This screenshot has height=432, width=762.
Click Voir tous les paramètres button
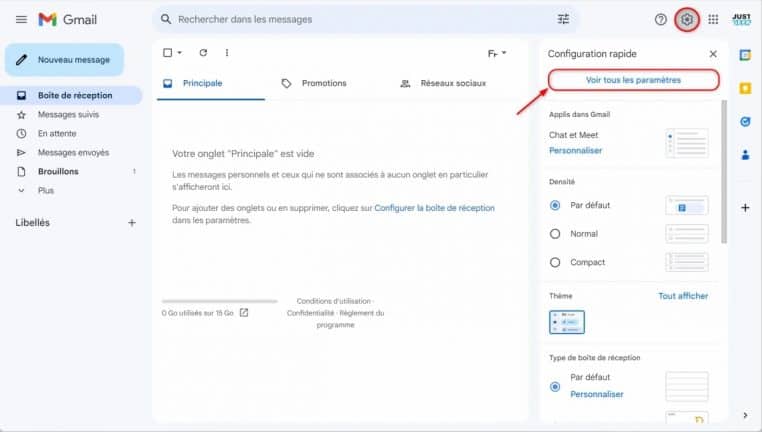(x=633, y=80)
